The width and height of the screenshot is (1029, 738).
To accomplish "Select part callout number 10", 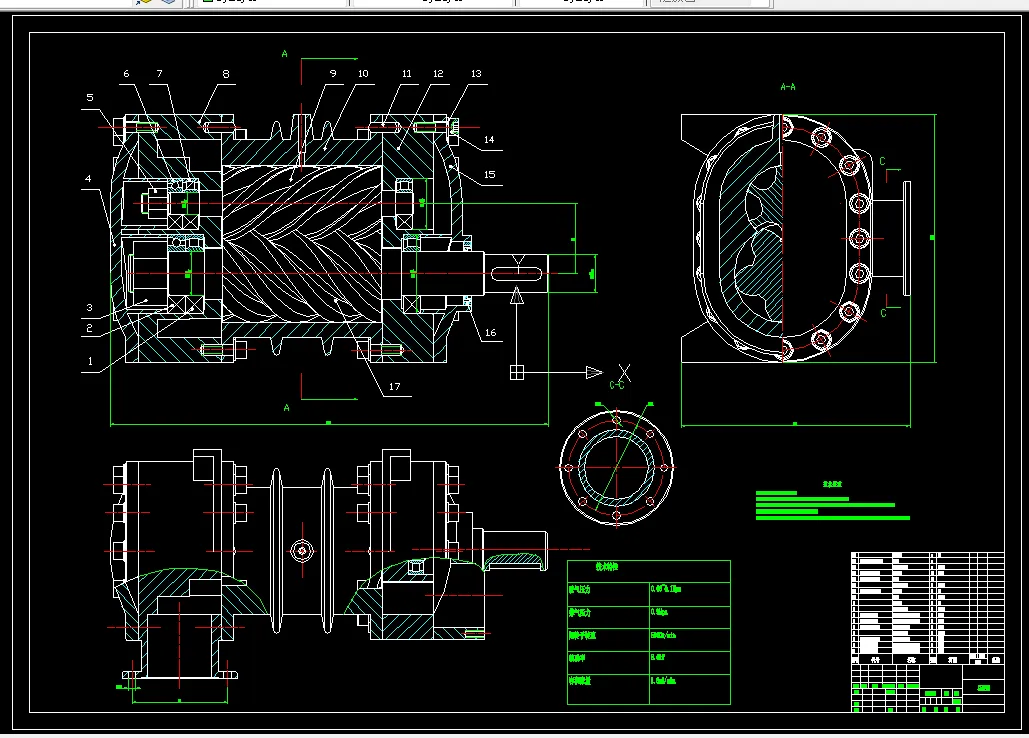I will [x=363, y=73].
